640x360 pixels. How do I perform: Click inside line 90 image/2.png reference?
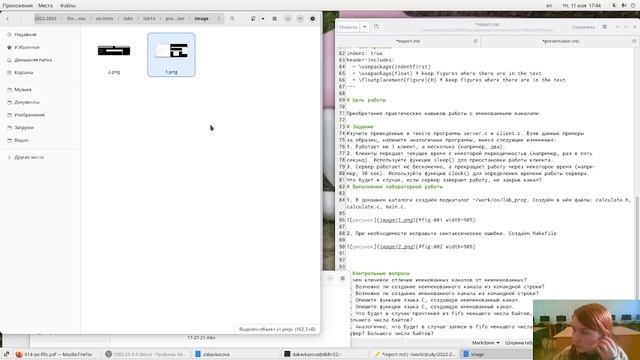396,247
